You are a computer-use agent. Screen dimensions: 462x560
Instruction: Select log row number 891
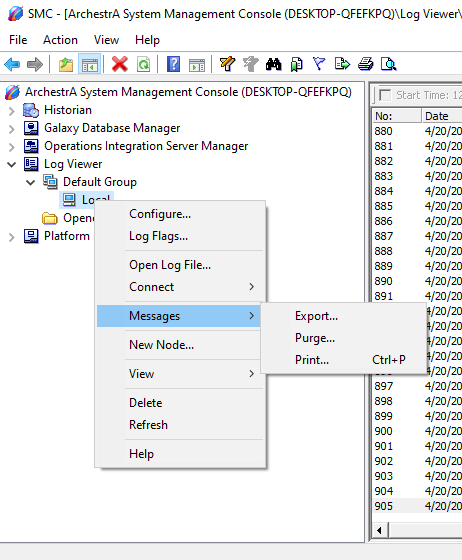[x=417, y=296]
